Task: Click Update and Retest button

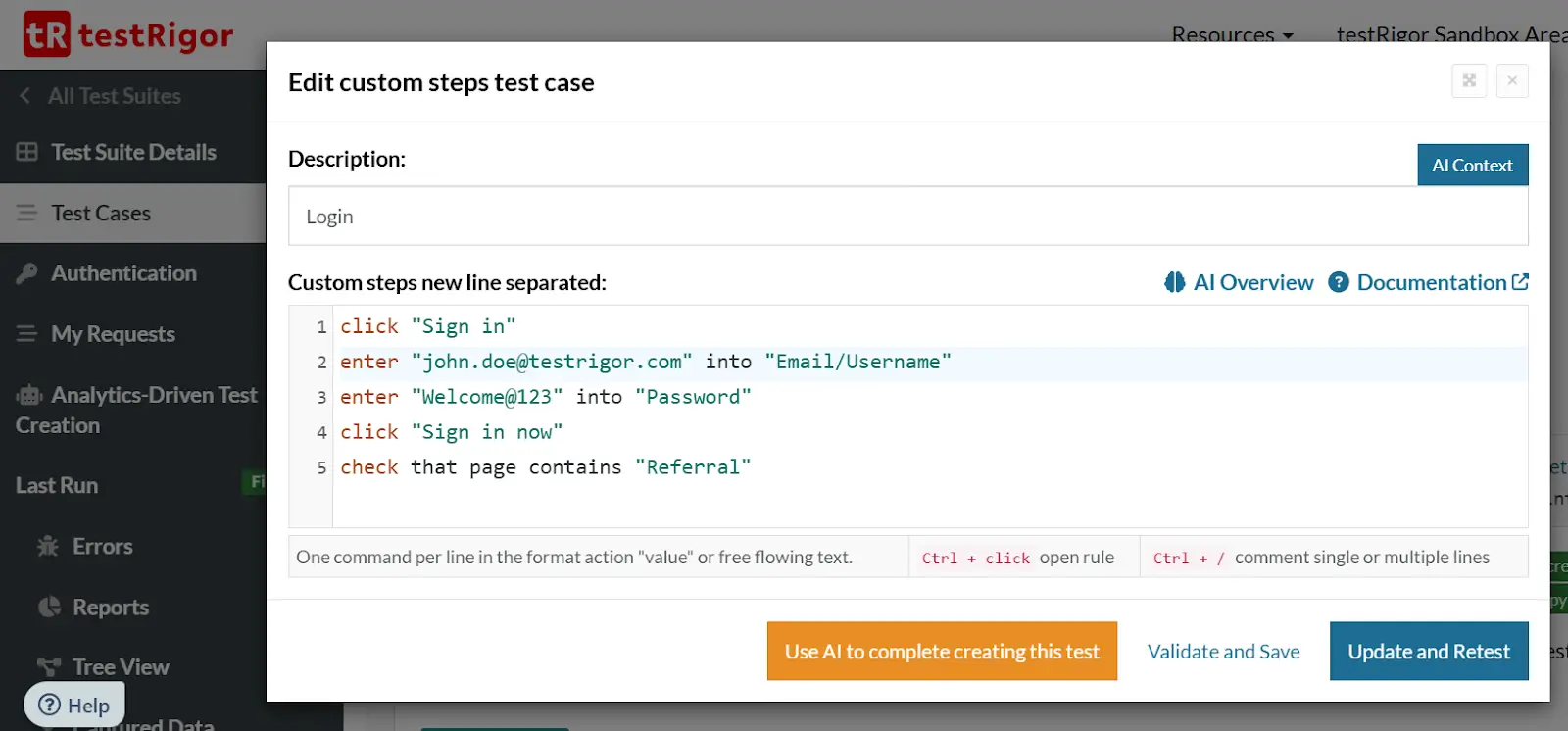Action: click(x=1428, y=652)
